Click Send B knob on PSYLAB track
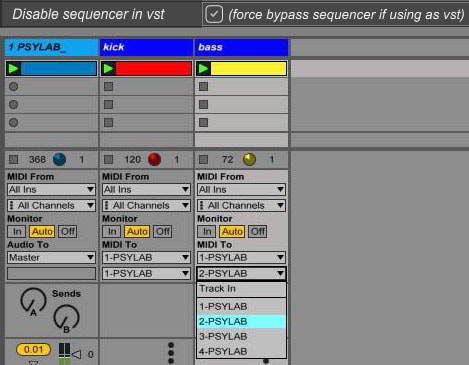Viewport: 469px width, 365px height. [x=66, y=317]
